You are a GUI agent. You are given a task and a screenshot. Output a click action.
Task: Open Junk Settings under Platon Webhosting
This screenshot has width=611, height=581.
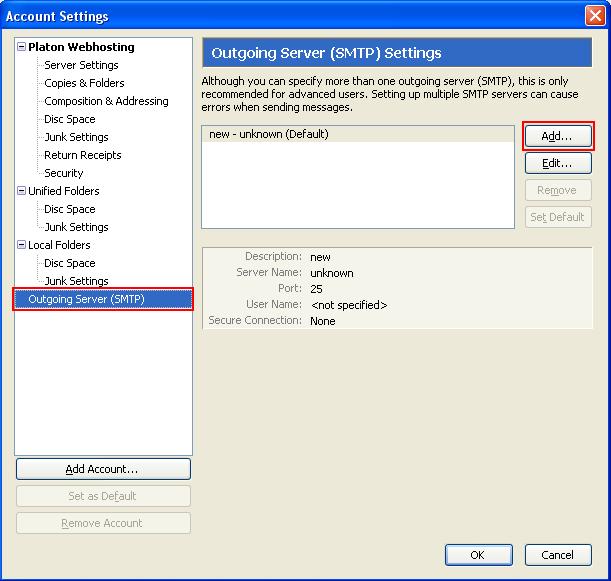click(76, 137)
